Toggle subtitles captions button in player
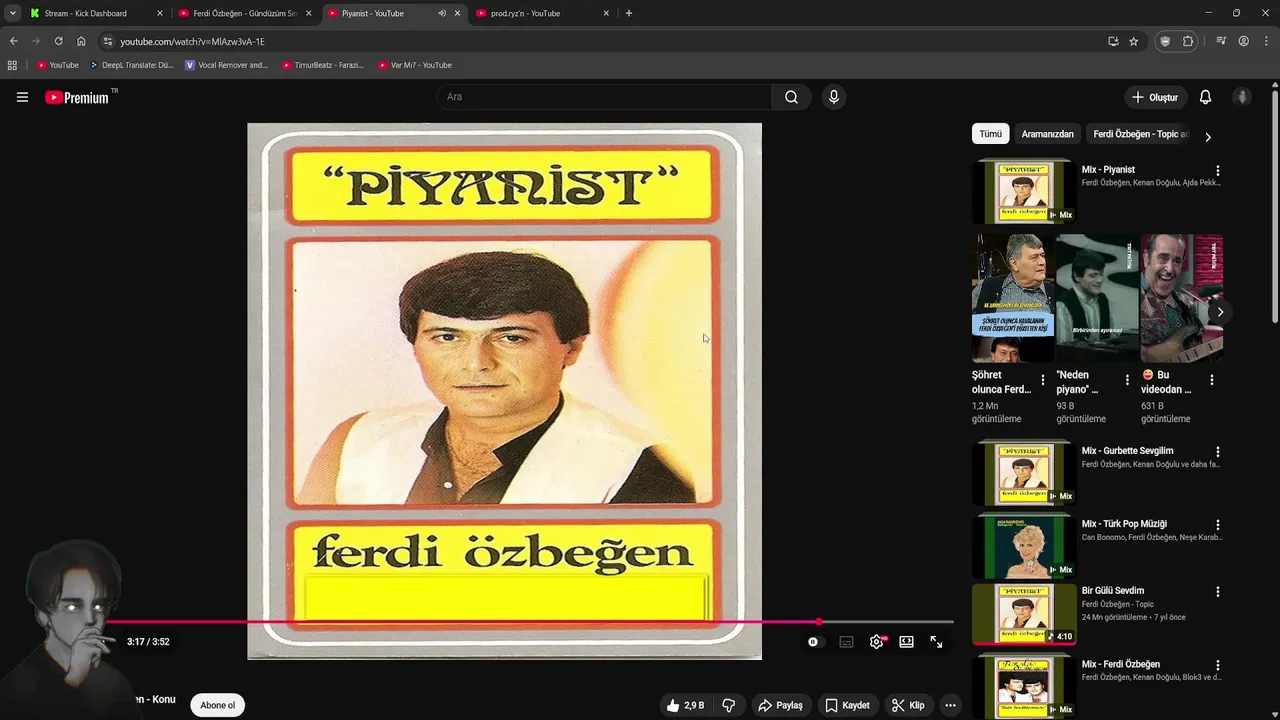Image resolution: width=1280 pixels, height=720 pixels. pos(846,642)
